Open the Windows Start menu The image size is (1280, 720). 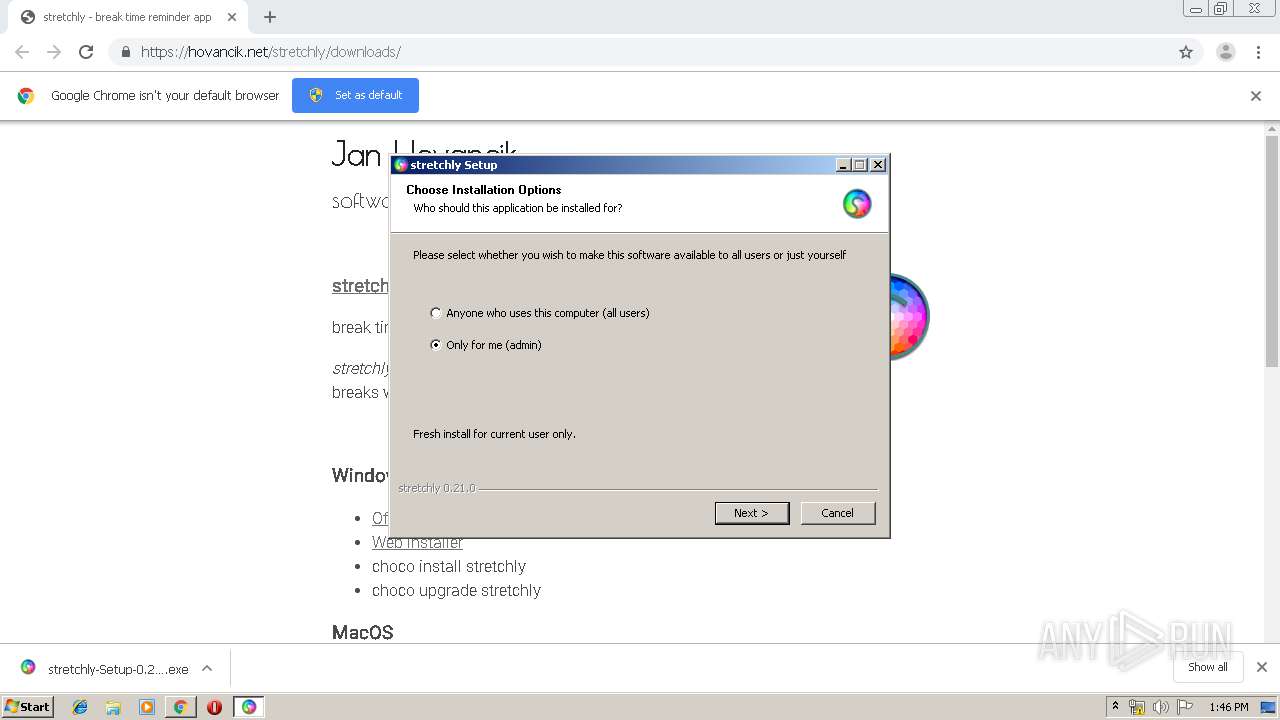(x=27, y=706)
